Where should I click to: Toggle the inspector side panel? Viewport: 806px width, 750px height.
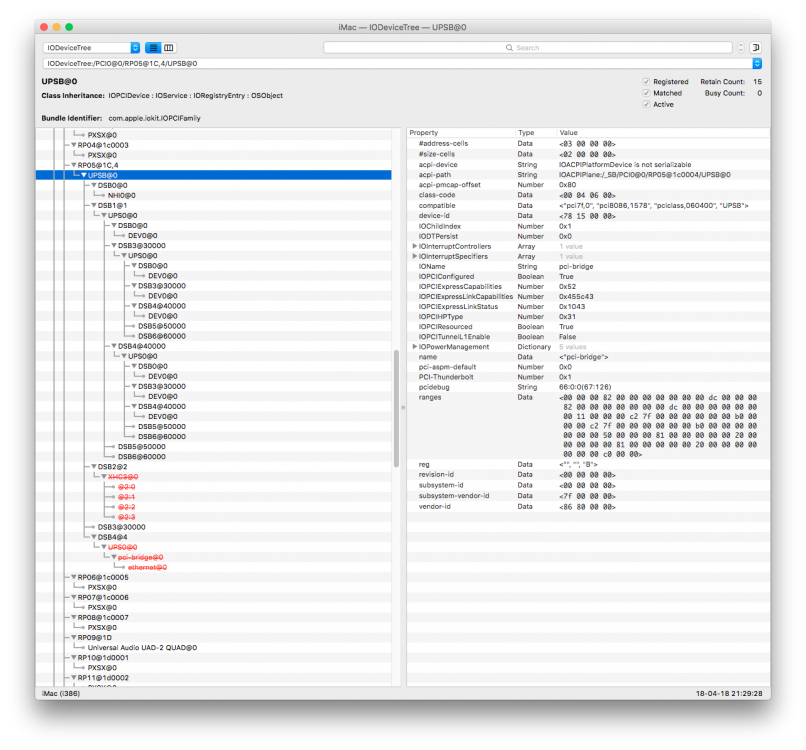(x=755, y=48)
